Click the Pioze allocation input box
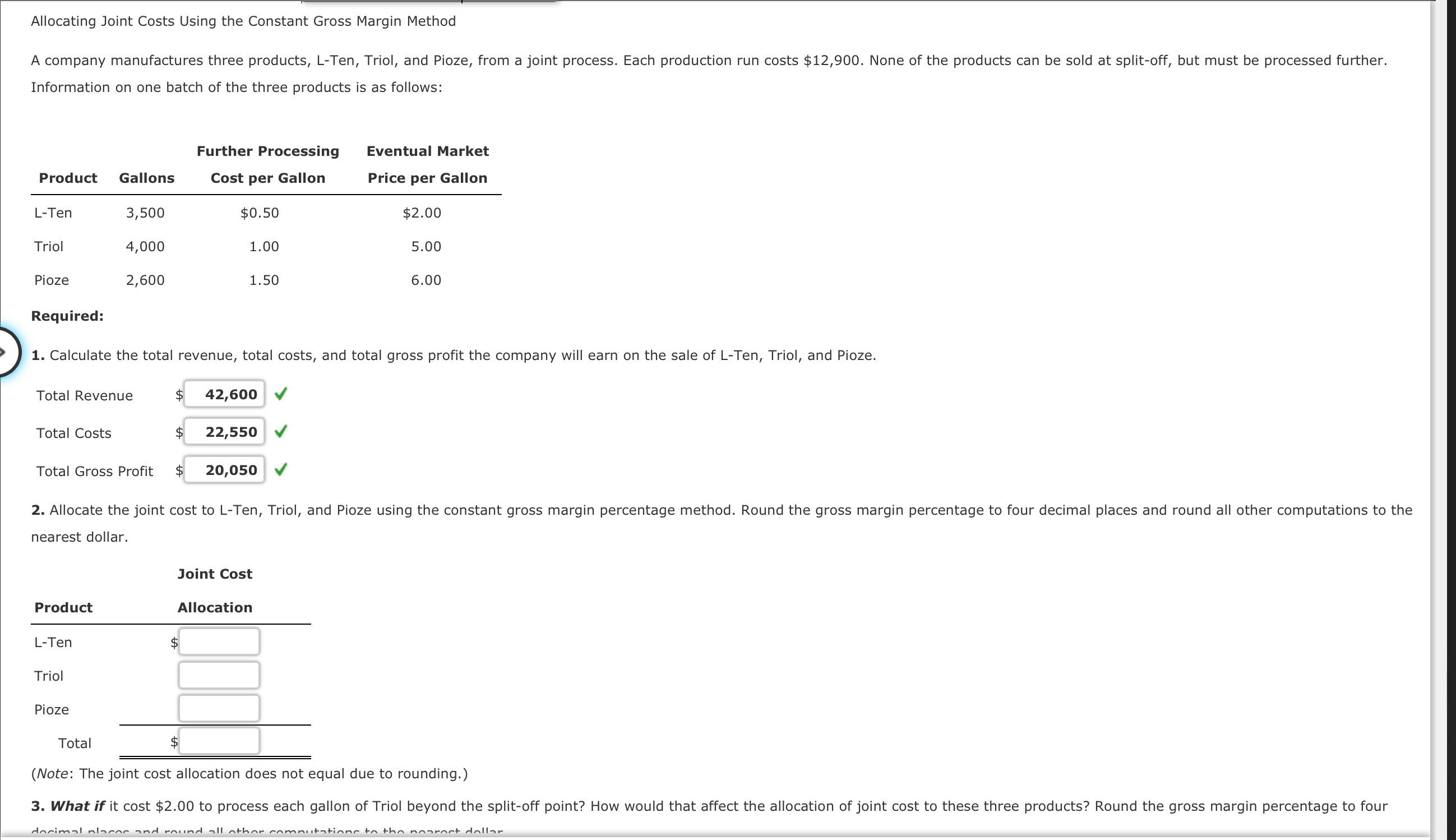Viewport: 1456px width, 840px height. [219, 708]
